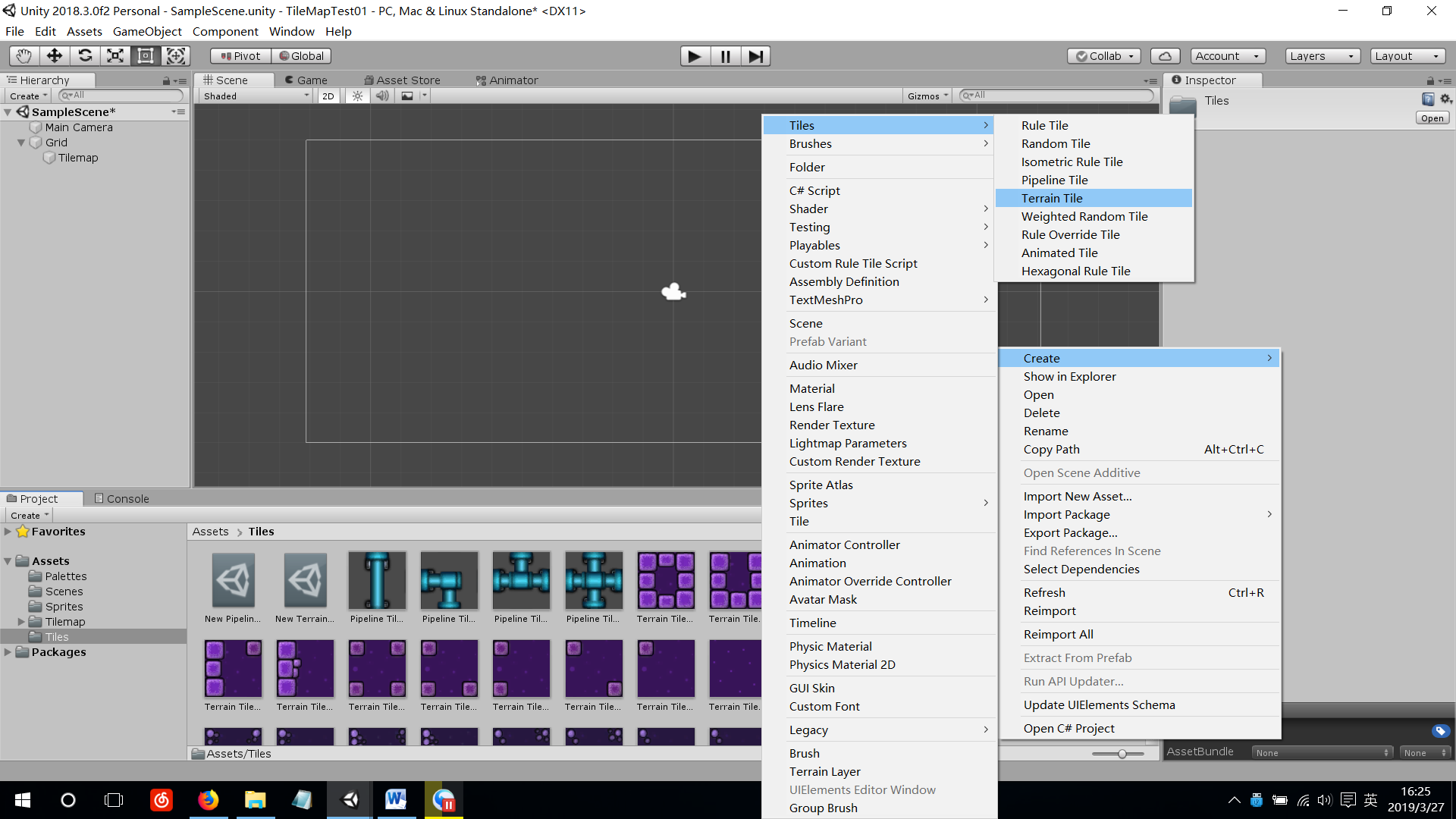
Task: Adjust the project icon size slider
Action: 1121,754
